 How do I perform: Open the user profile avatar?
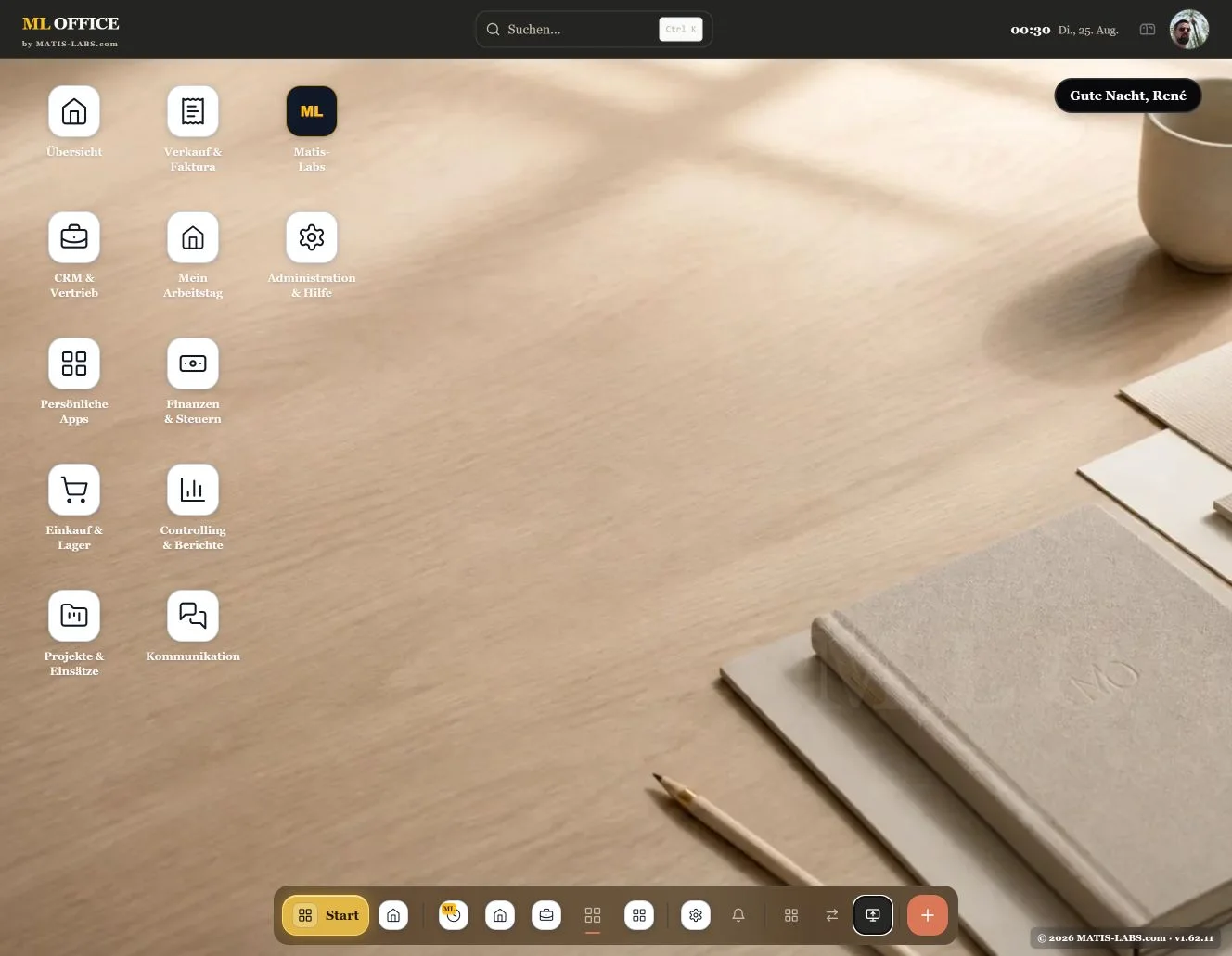pyautogui.click(x=1189, y=30)
